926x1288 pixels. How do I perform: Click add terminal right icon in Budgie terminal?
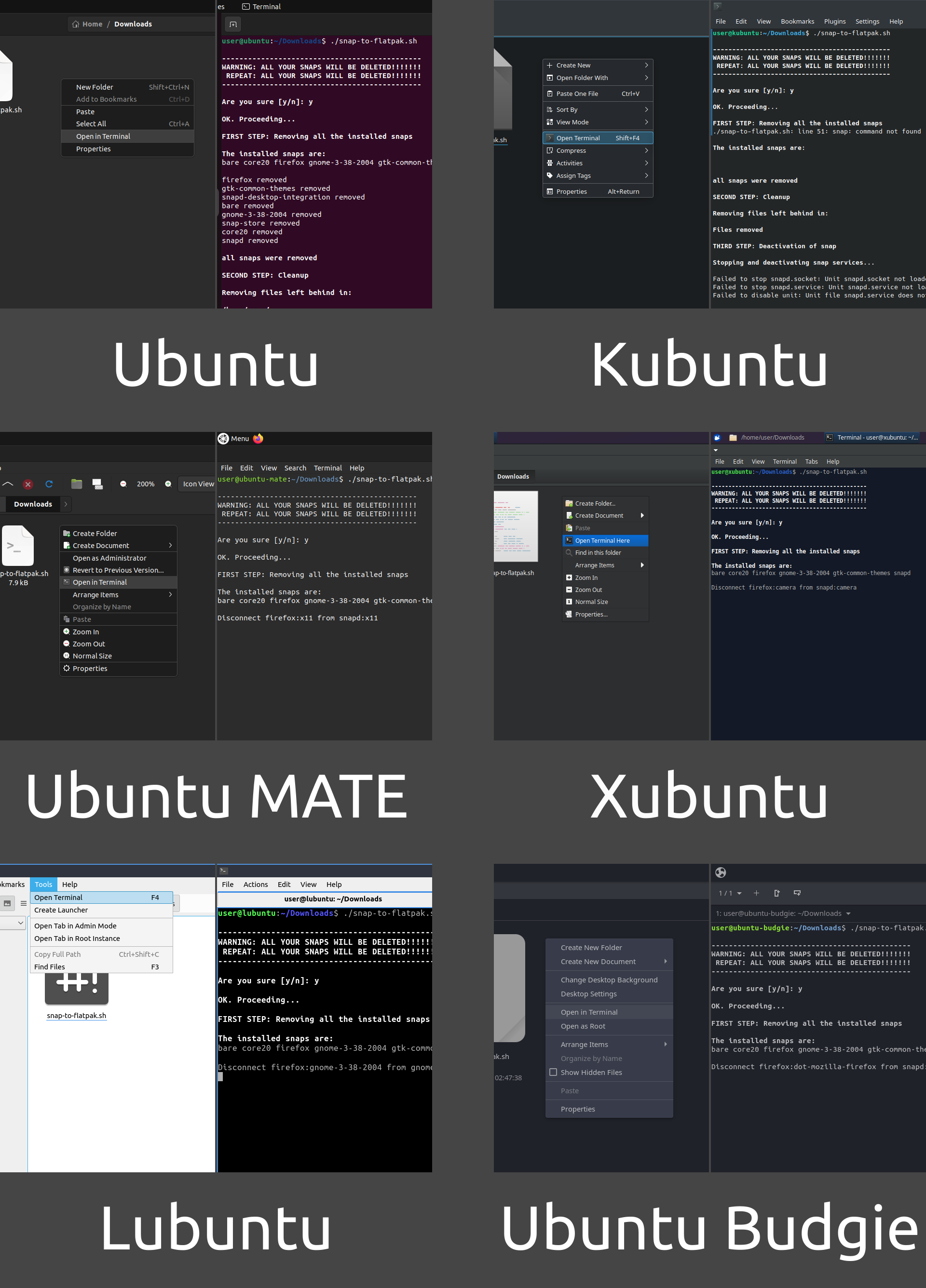776,893
